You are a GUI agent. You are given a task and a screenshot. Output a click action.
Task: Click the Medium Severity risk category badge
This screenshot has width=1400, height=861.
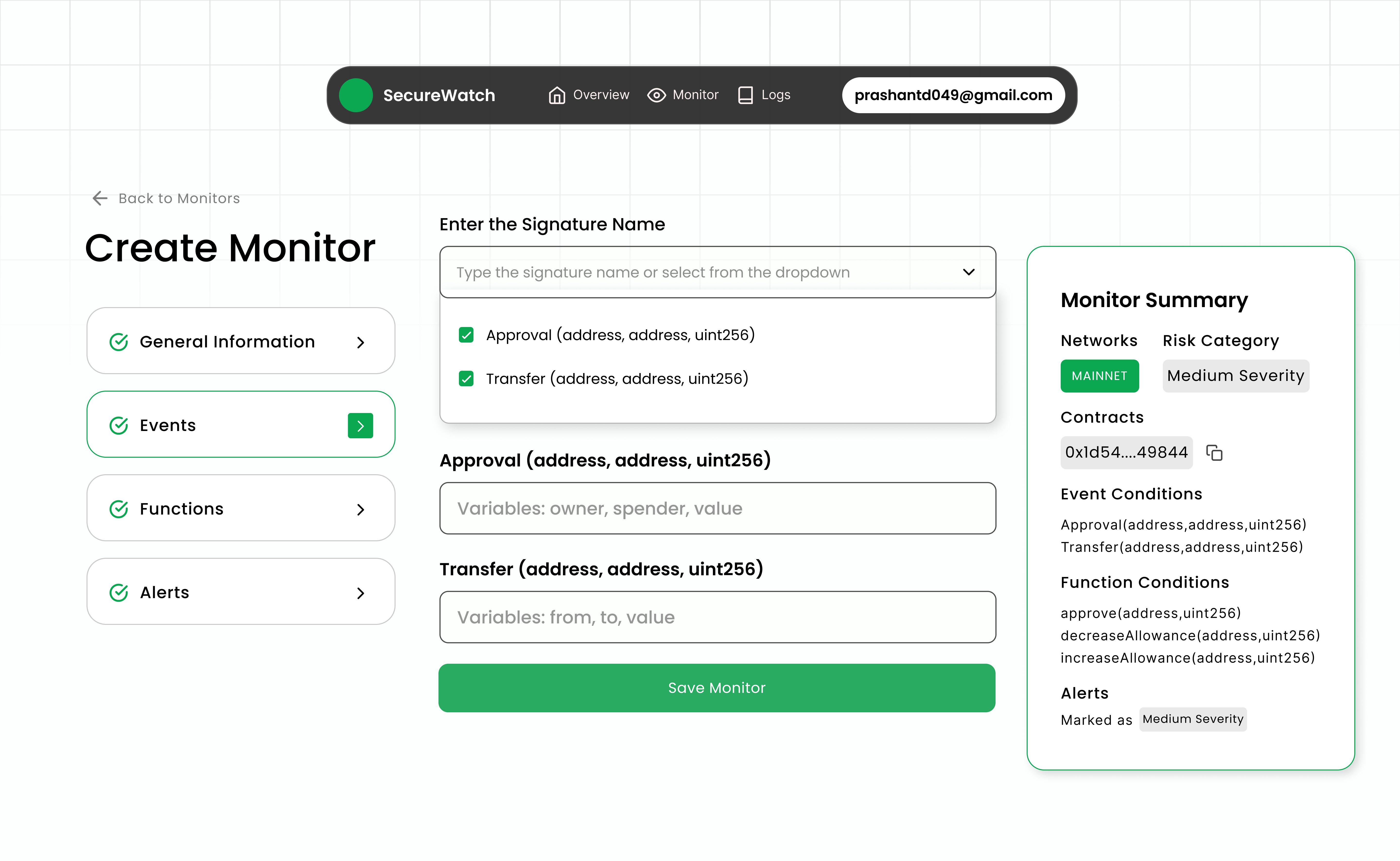pos(1235,376)
